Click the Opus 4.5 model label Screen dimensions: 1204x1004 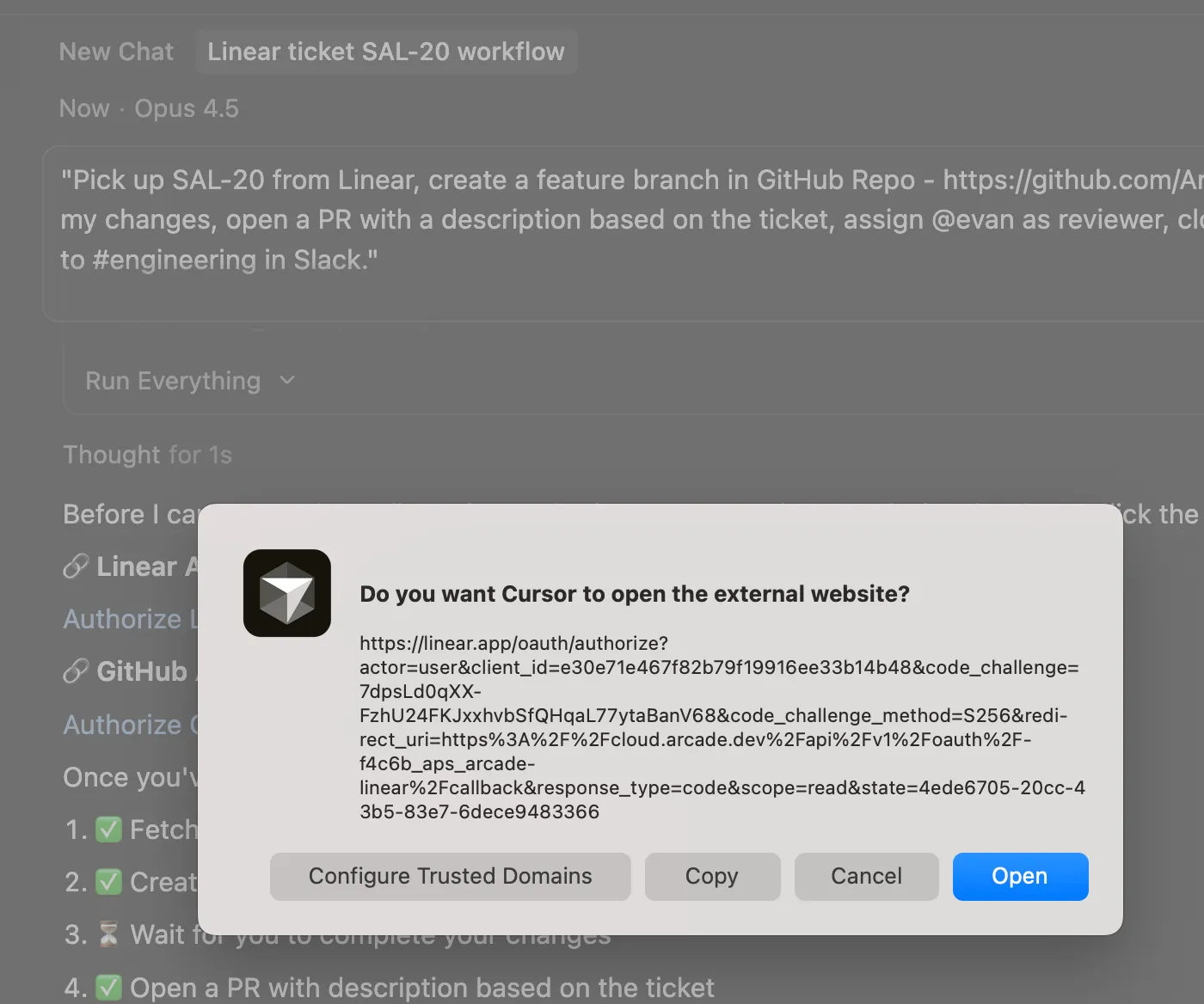click(187, 108)
